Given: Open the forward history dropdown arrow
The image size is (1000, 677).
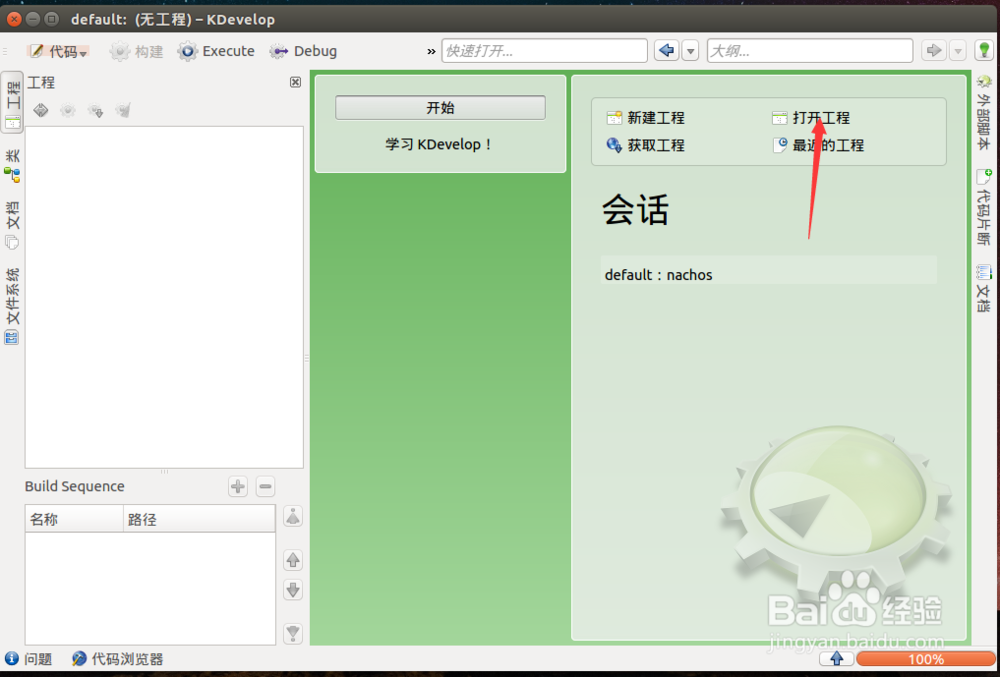Looking at the screenshot, I should (957, 51).
